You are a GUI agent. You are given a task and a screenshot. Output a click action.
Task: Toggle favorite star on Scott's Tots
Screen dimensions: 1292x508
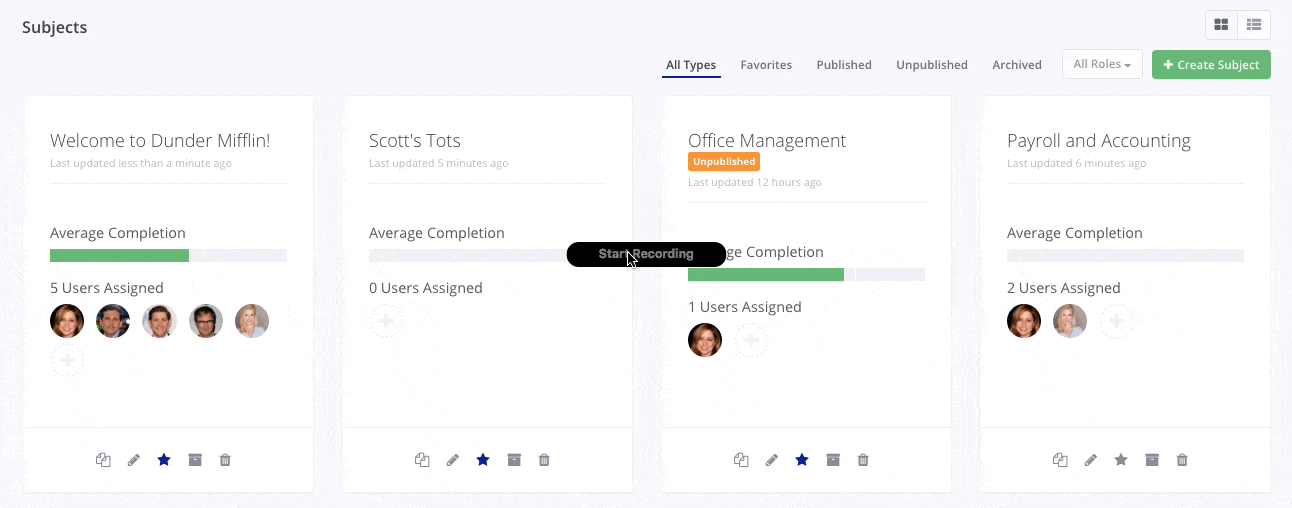point(483,460)
